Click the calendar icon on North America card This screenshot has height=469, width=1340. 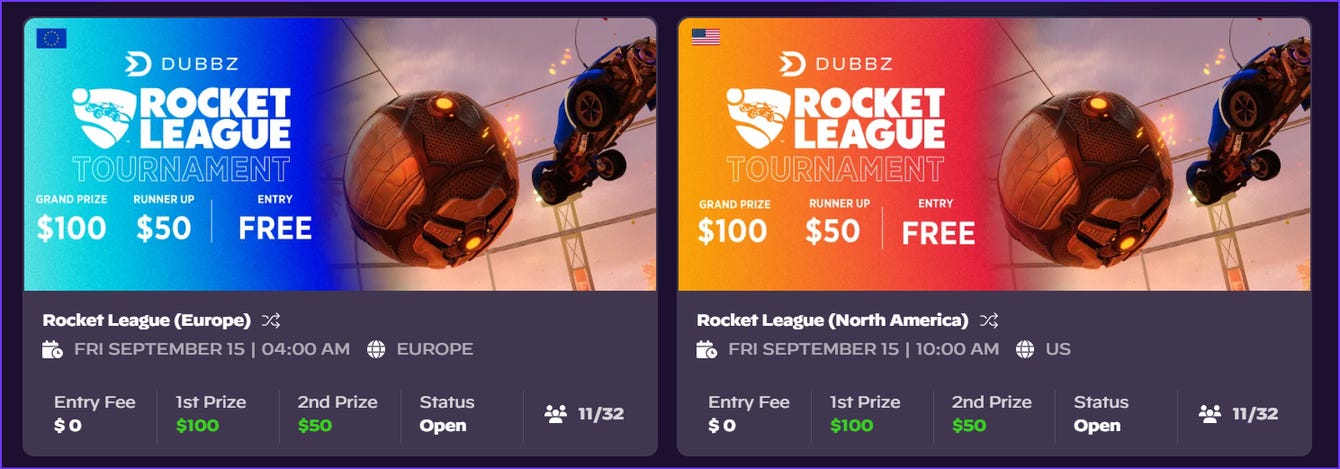(707, 349)
